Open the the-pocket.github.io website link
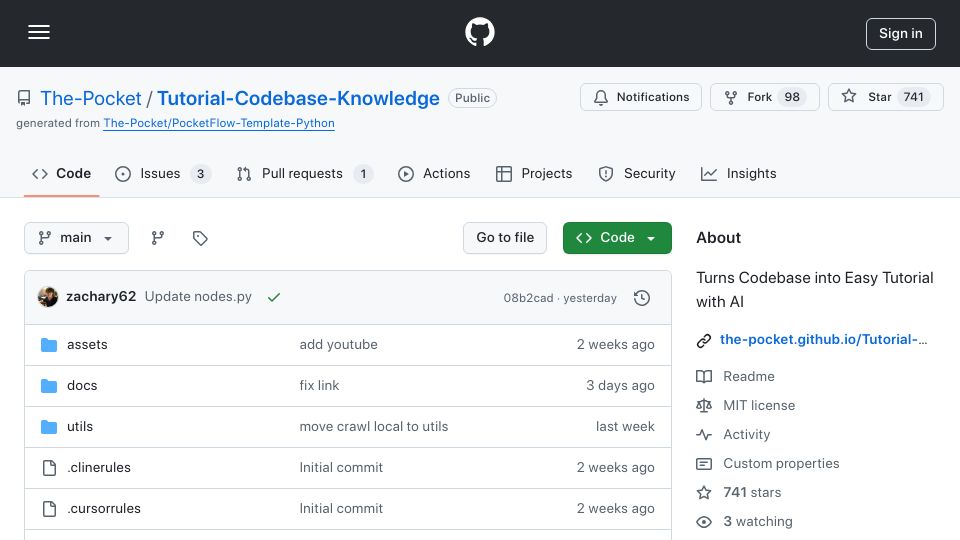This screenshot has height=540, width=960. [x=823, y=340]
